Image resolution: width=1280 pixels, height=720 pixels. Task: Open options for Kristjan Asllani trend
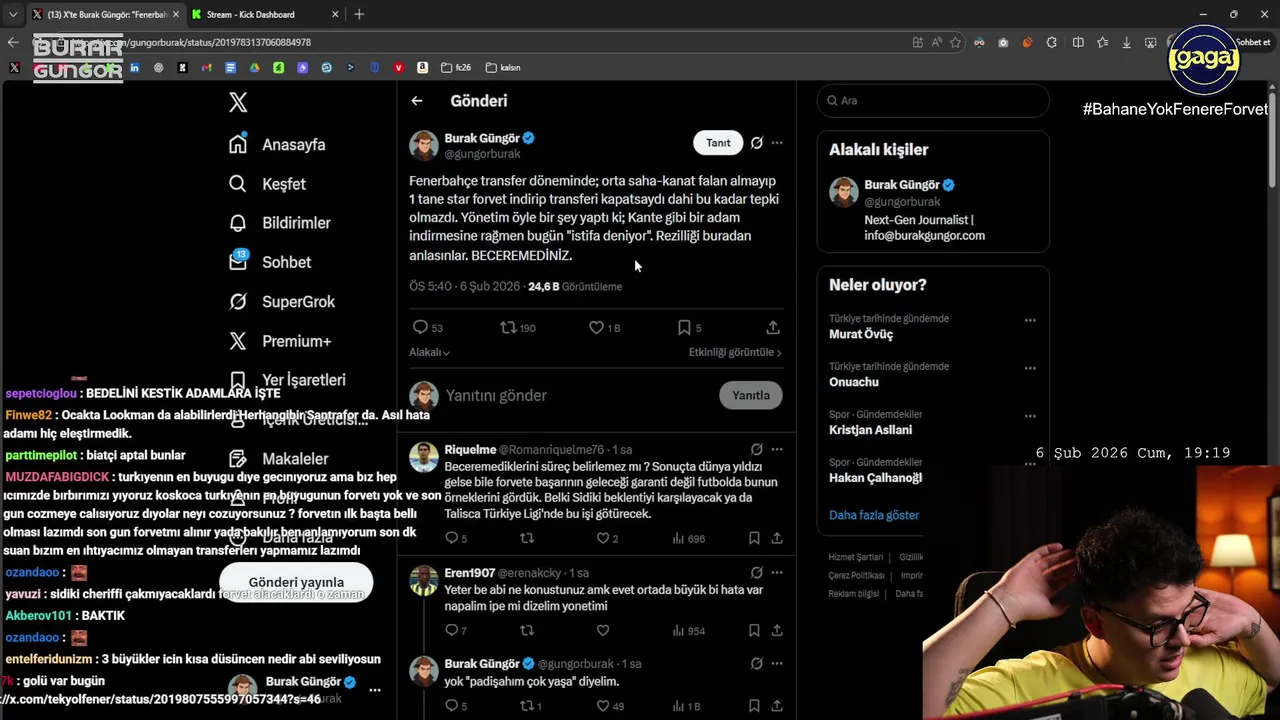tap(1030, 416)
